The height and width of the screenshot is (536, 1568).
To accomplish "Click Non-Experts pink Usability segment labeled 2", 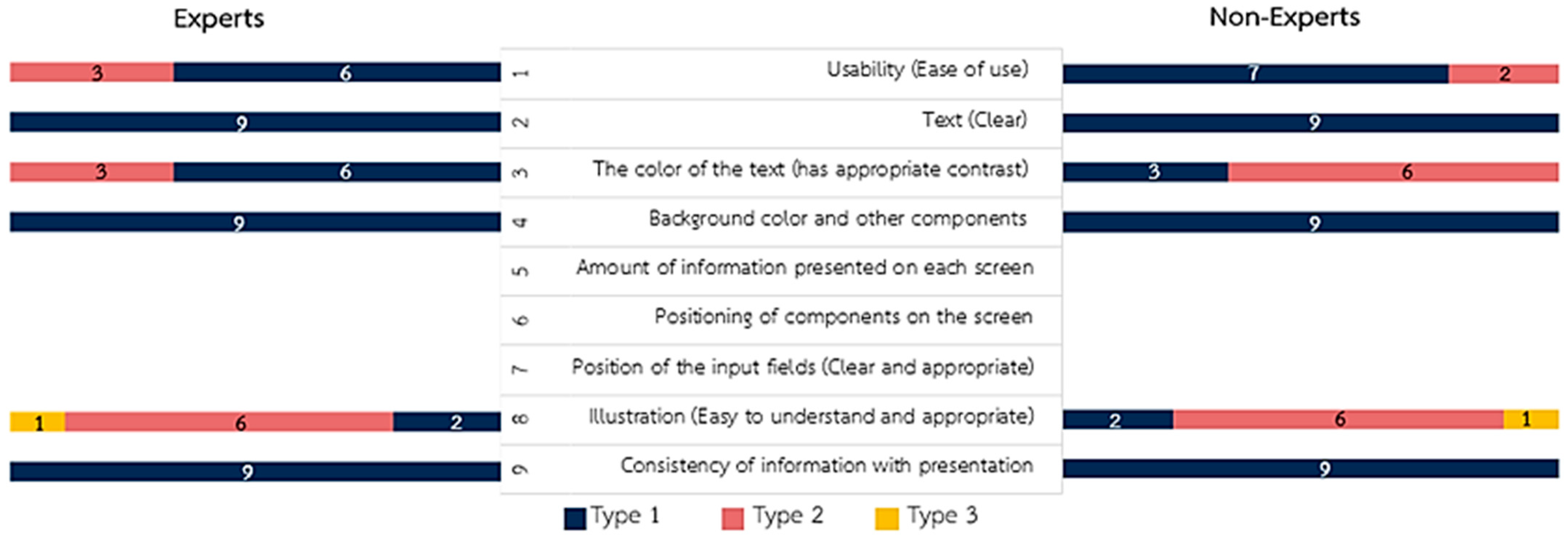I will 1503,74.
